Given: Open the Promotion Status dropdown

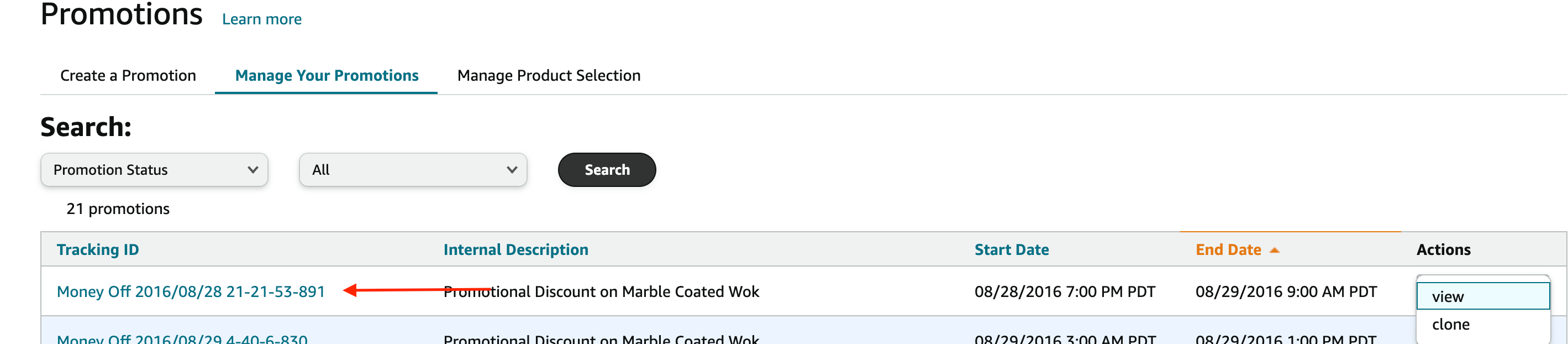Looking at the screenshot, I should [x=154, y=170].
